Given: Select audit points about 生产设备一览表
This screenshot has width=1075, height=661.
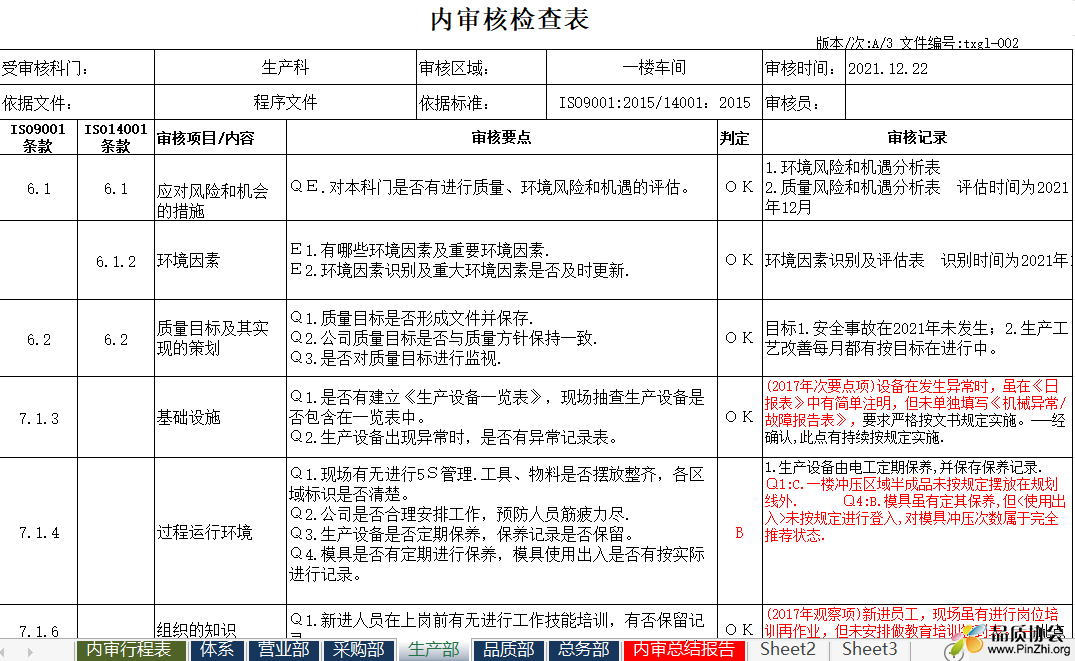Looking at the screenshot, I should coord(502,418).
